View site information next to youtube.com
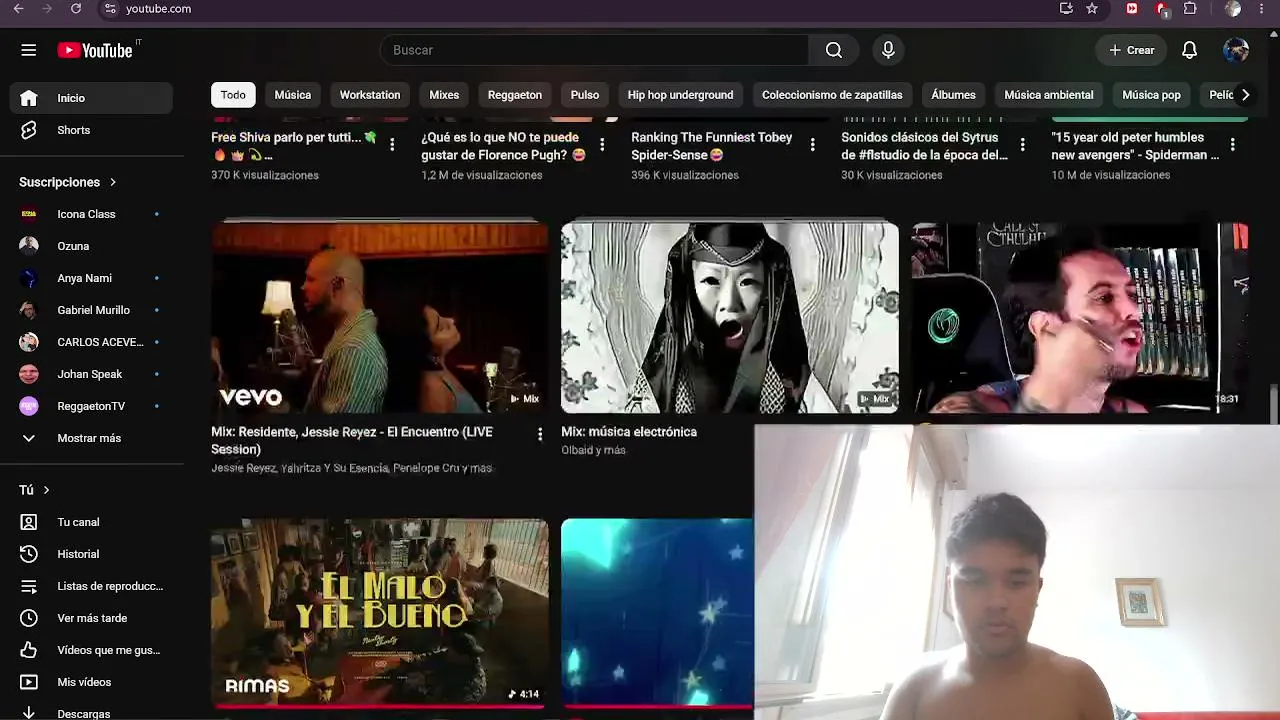 tap(110, 9)
